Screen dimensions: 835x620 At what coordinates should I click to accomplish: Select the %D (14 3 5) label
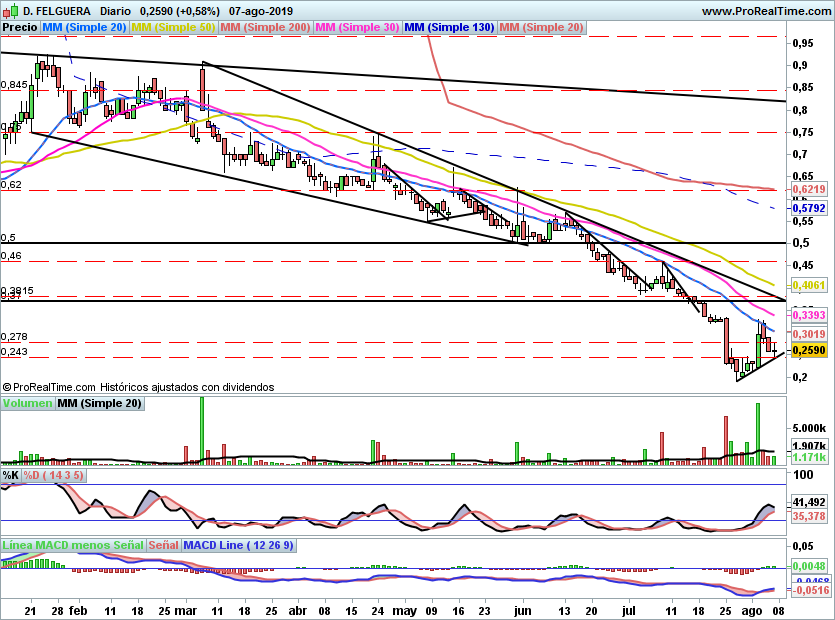click(53, 475)
